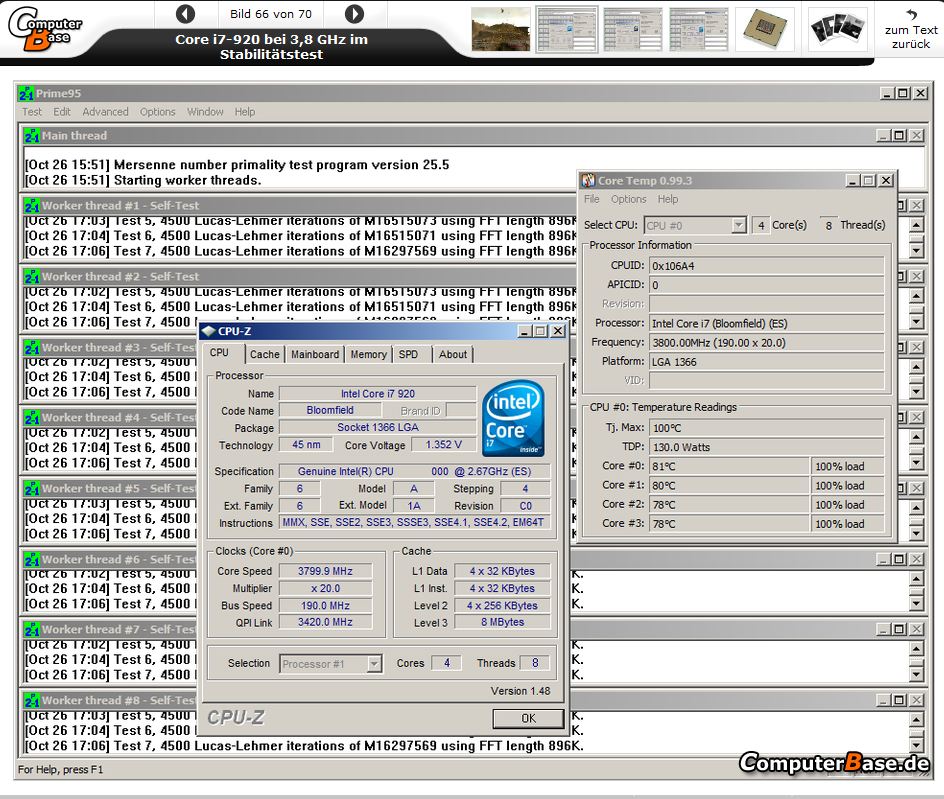Image resolution: width=944 pixels, height=799 pixels.
Task: Switch to the Memory tab in CPU-Z
Action: (x=368, y=355)
